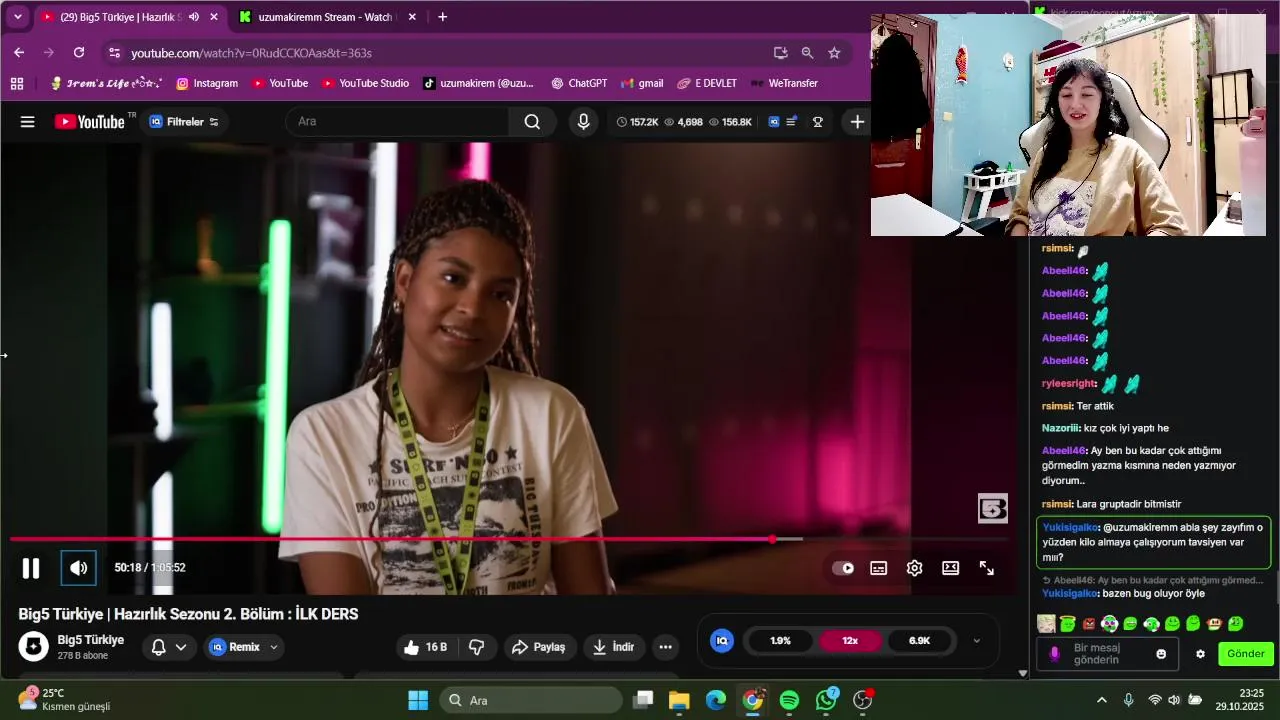Click the Big5 channel watermark in video

pos(992,509)
